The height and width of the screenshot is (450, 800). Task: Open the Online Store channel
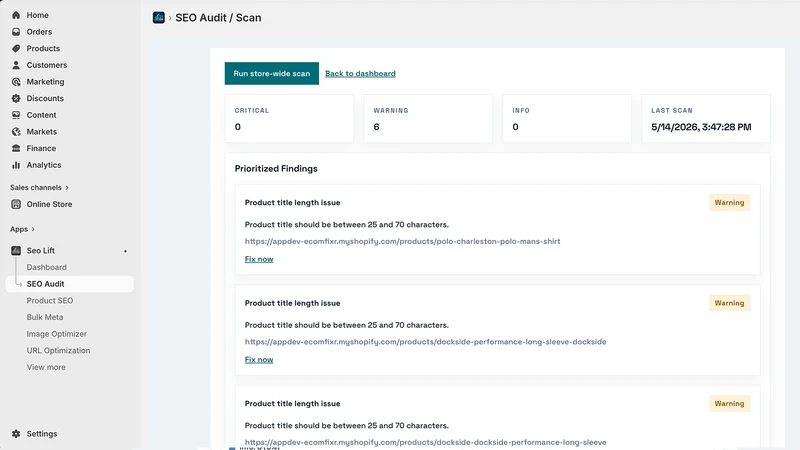(x=49, y=204)
